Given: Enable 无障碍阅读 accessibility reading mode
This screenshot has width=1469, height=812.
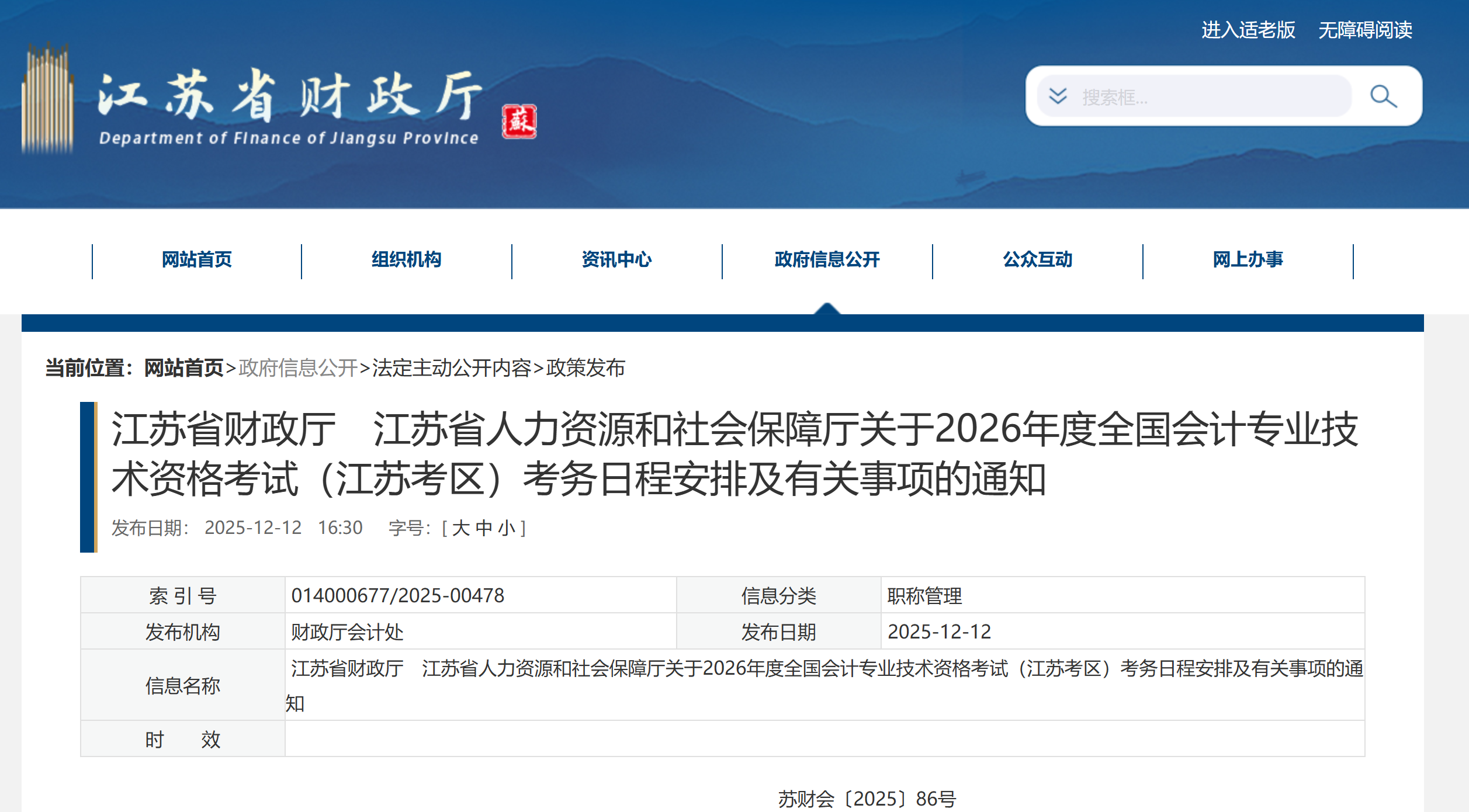Looking at the screenshot, I should coord(1365,30).
